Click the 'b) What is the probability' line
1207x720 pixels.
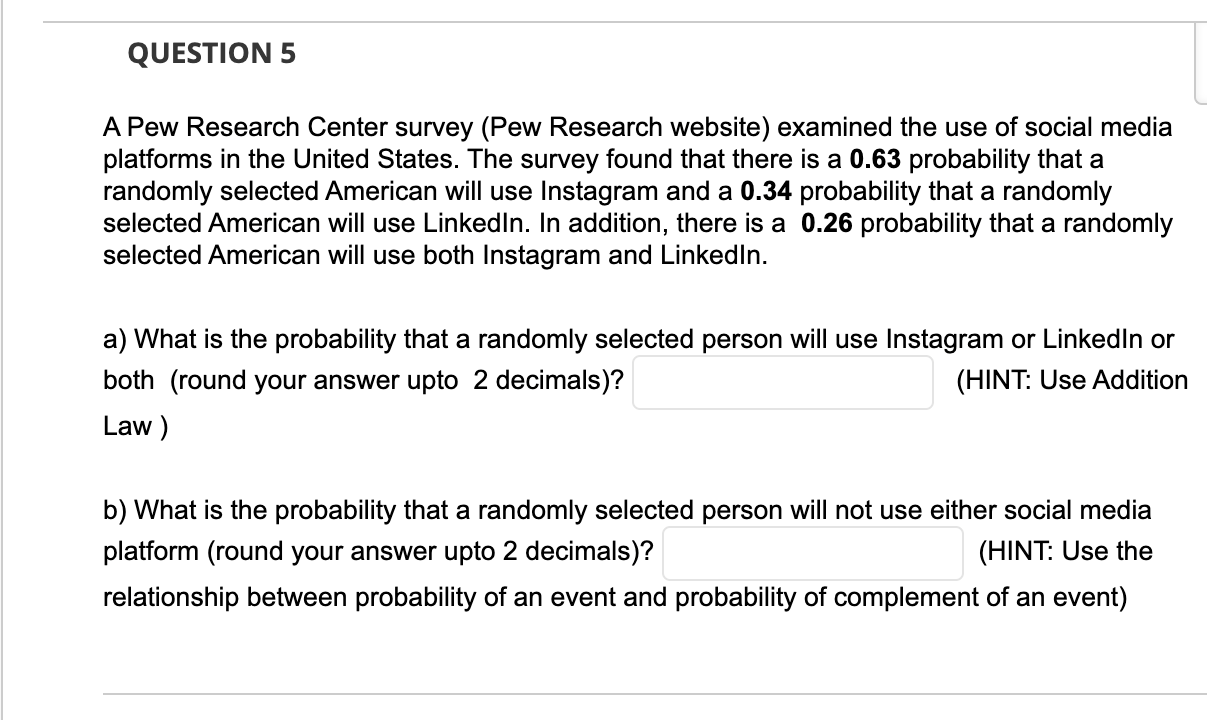(x=628, y=510)
